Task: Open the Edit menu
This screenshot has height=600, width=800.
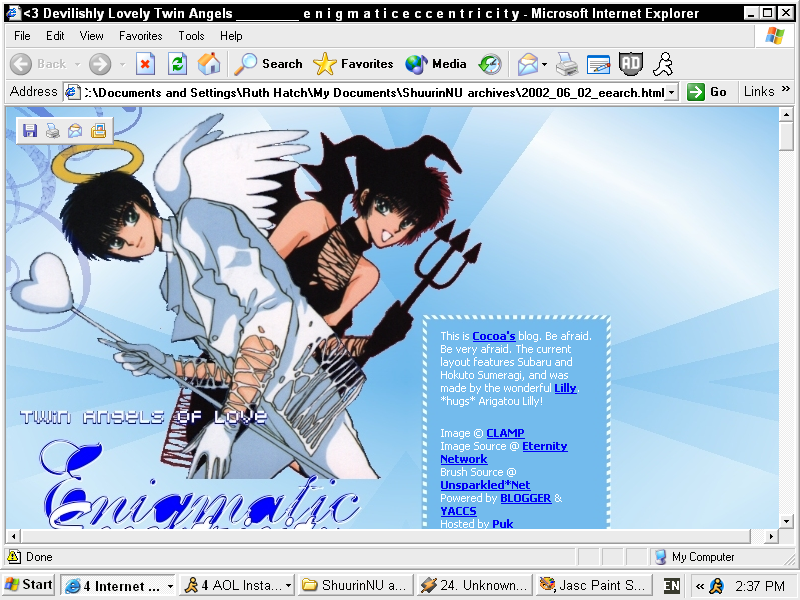Action: pyautogui.click(x=55, y=36)
